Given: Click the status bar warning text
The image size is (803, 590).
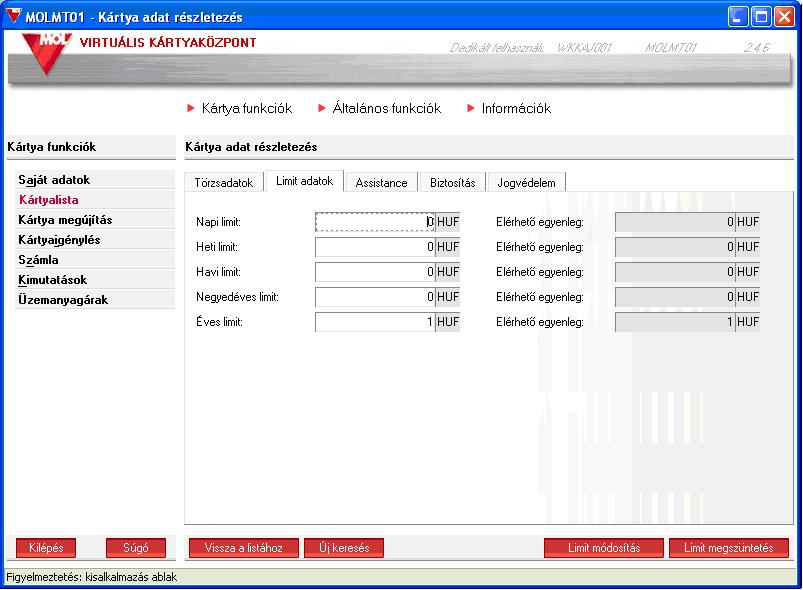Looking at the screenshot, I should click(x=92, y=577).
